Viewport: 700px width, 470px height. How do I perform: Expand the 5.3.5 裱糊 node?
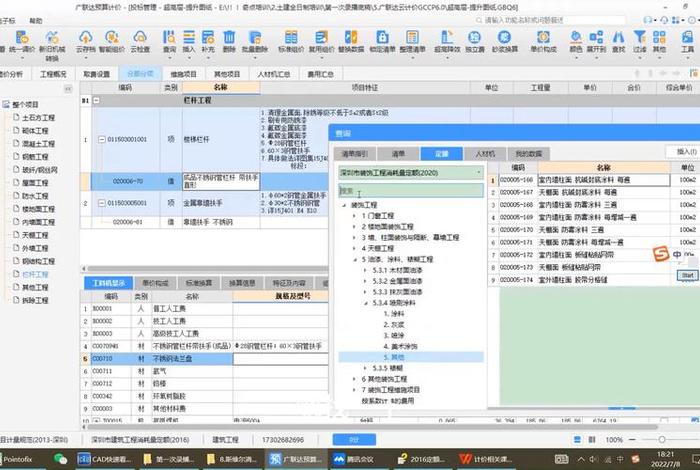[x=366, y=368]
